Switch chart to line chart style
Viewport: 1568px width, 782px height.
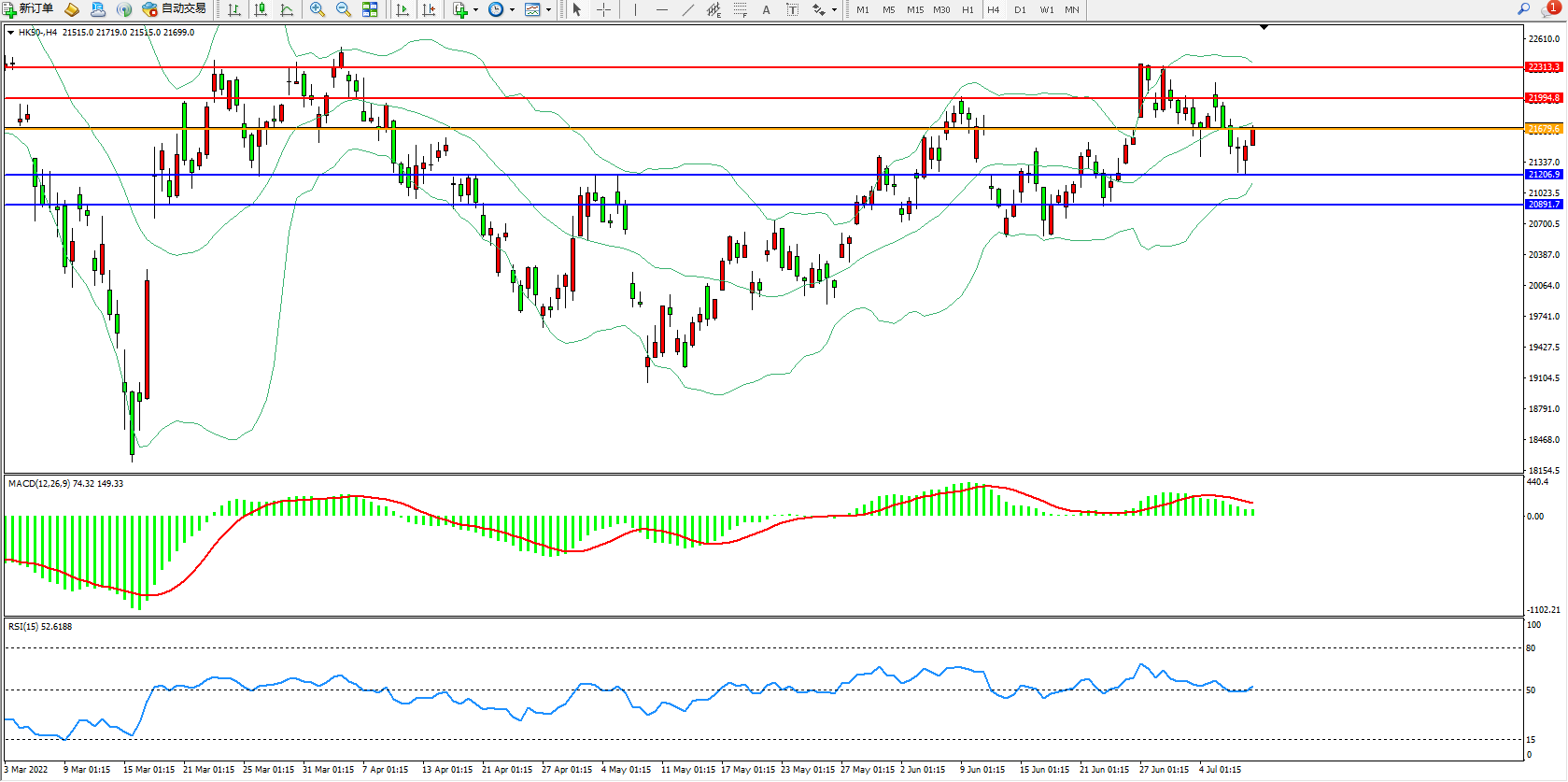pyautogui.click(x=287, y=9)
